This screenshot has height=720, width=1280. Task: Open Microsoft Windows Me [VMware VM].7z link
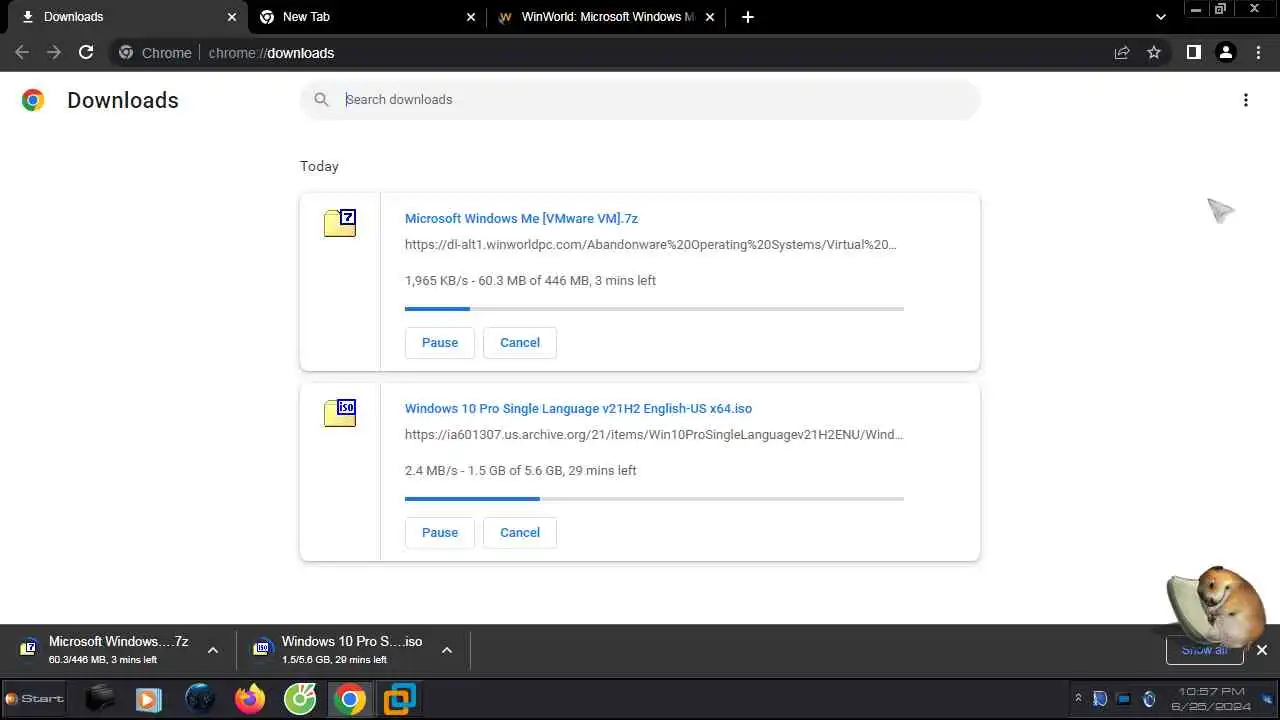tap(521, 218)
